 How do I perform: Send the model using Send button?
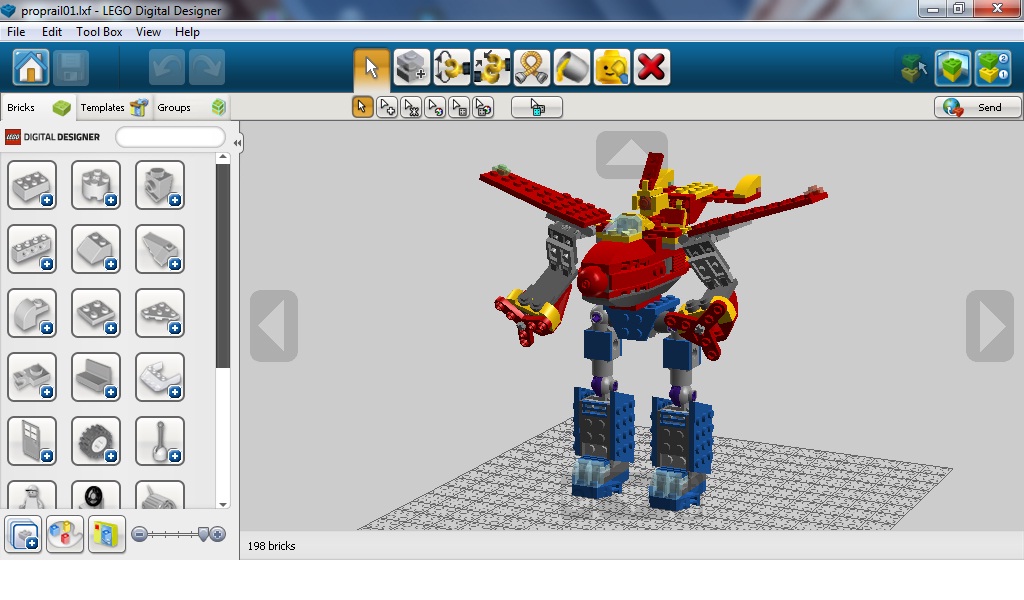(x=977, y=107)
